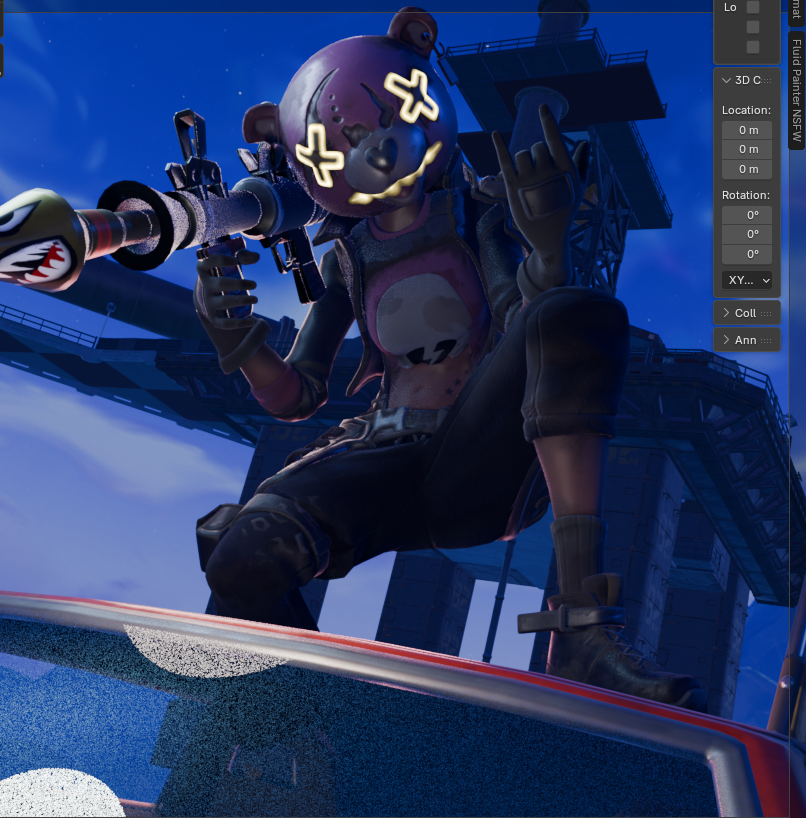Toggle the lowest checkbox under Lo
Viewport: 806px width, 818px height.
pos(753,47)
